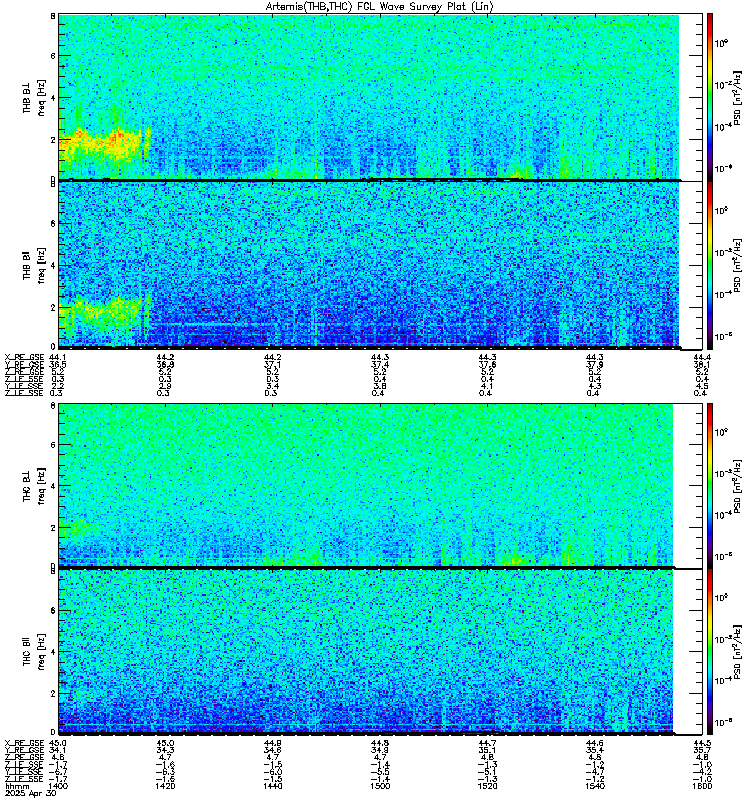
Task: Click the 1420 time tick label
Action: [165, 786]
